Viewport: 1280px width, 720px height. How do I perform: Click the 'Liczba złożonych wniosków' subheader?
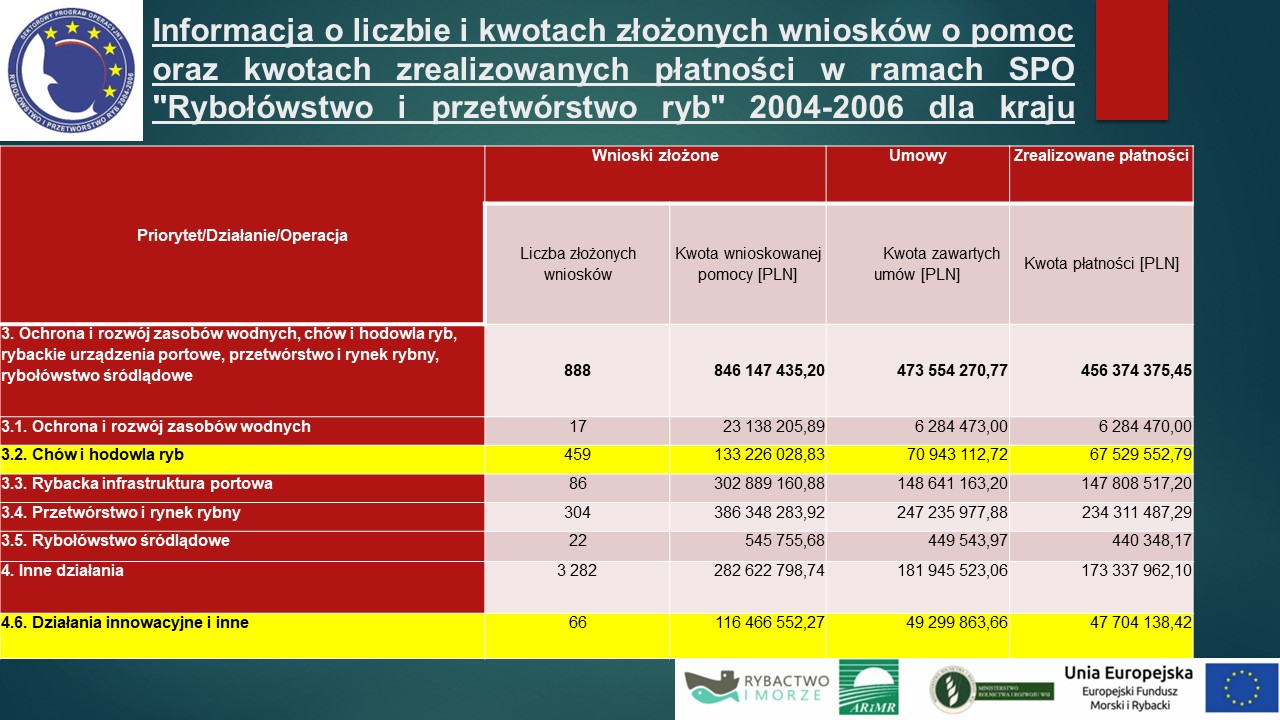(577, 264)
